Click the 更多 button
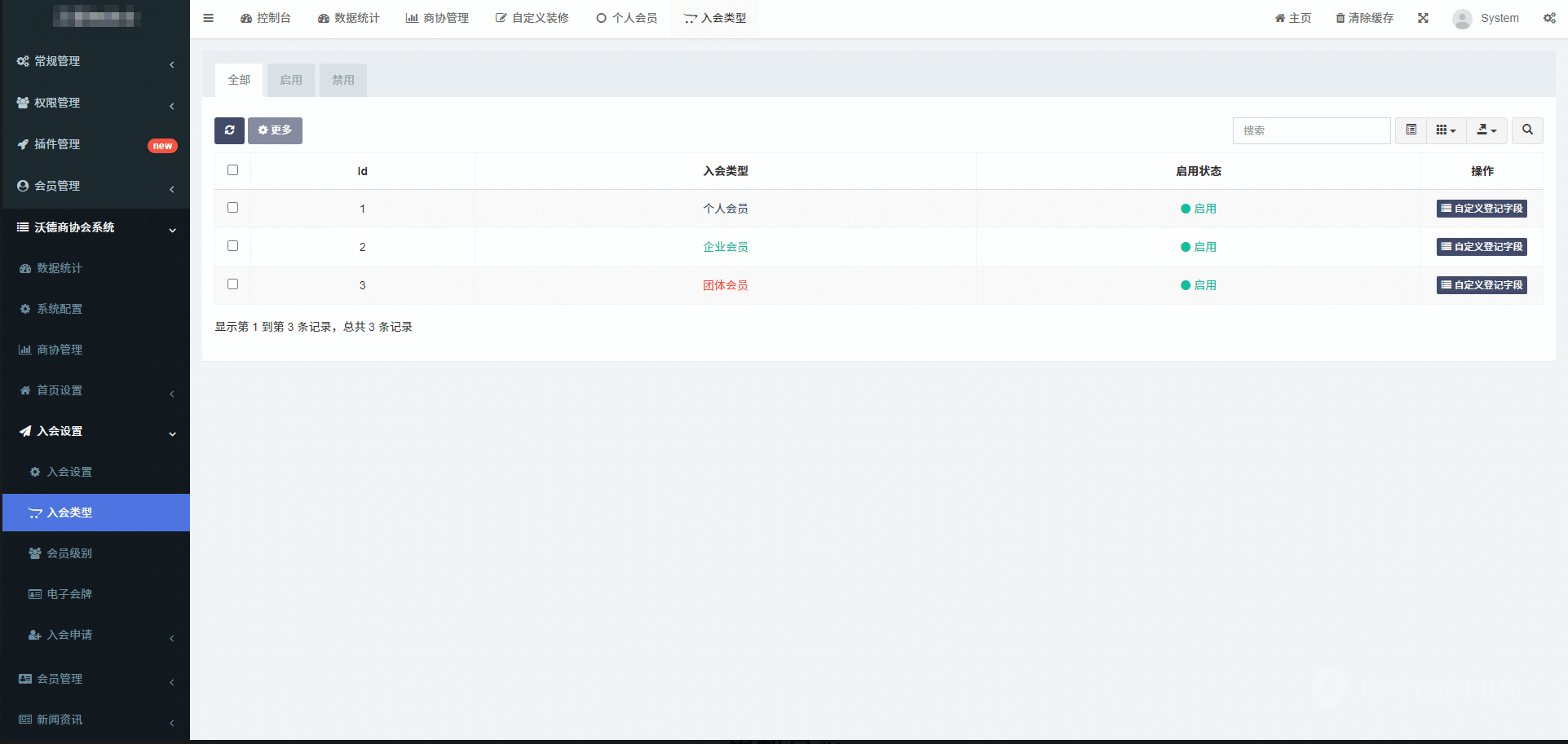Viewport: 1568px width, 744px height. tap(275, 130)
